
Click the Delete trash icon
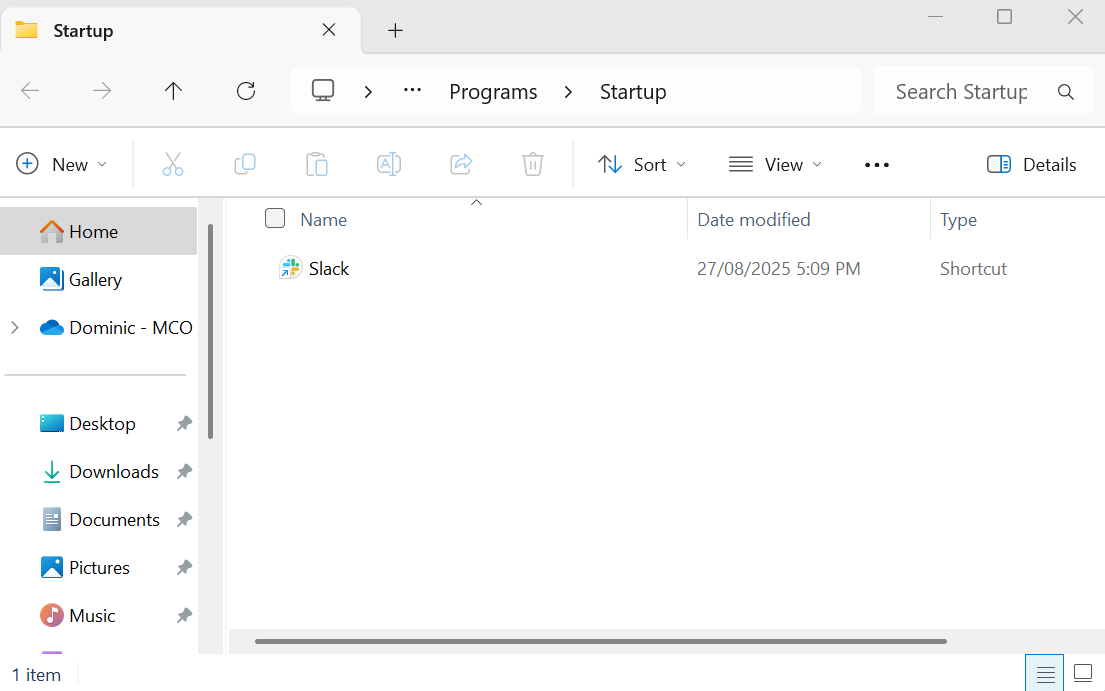pyautogui.click(x=533, y=165)
